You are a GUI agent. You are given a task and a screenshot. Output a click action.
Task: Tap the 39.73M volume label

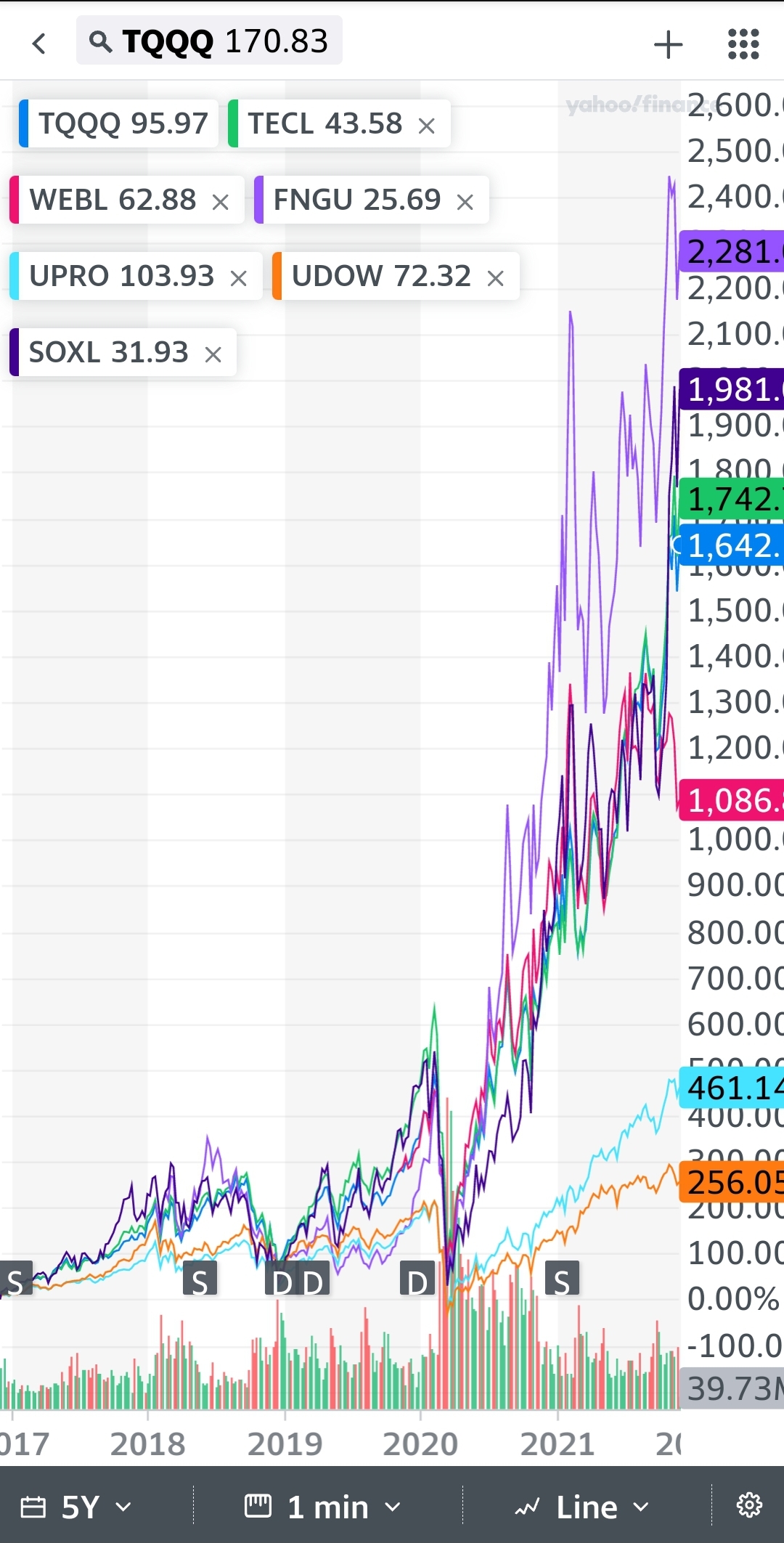[x=732, y=1388]
